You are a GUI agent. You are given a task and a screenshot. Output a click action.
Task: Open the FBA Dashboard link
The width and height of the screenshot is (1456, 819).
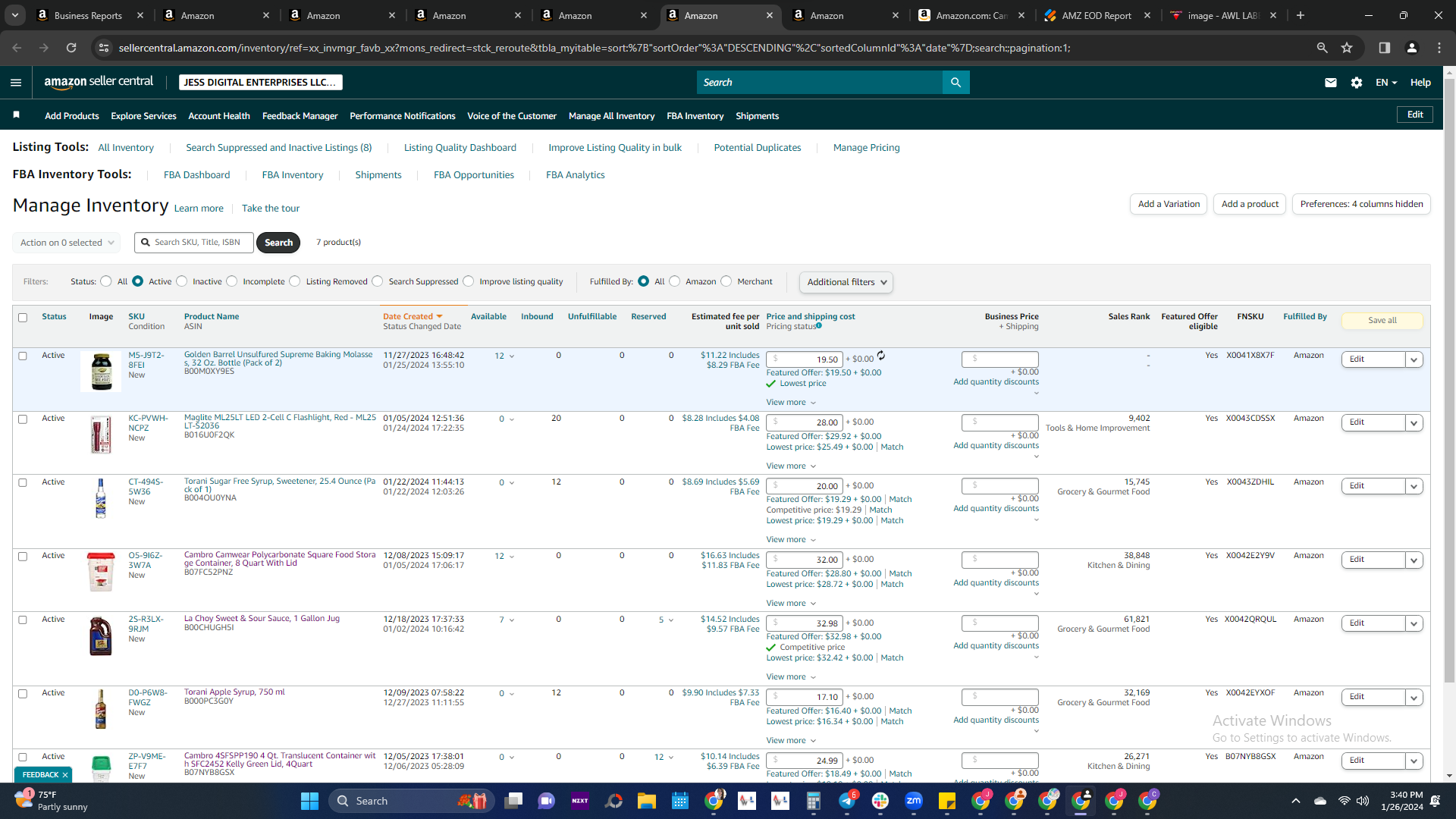(196, 175)
